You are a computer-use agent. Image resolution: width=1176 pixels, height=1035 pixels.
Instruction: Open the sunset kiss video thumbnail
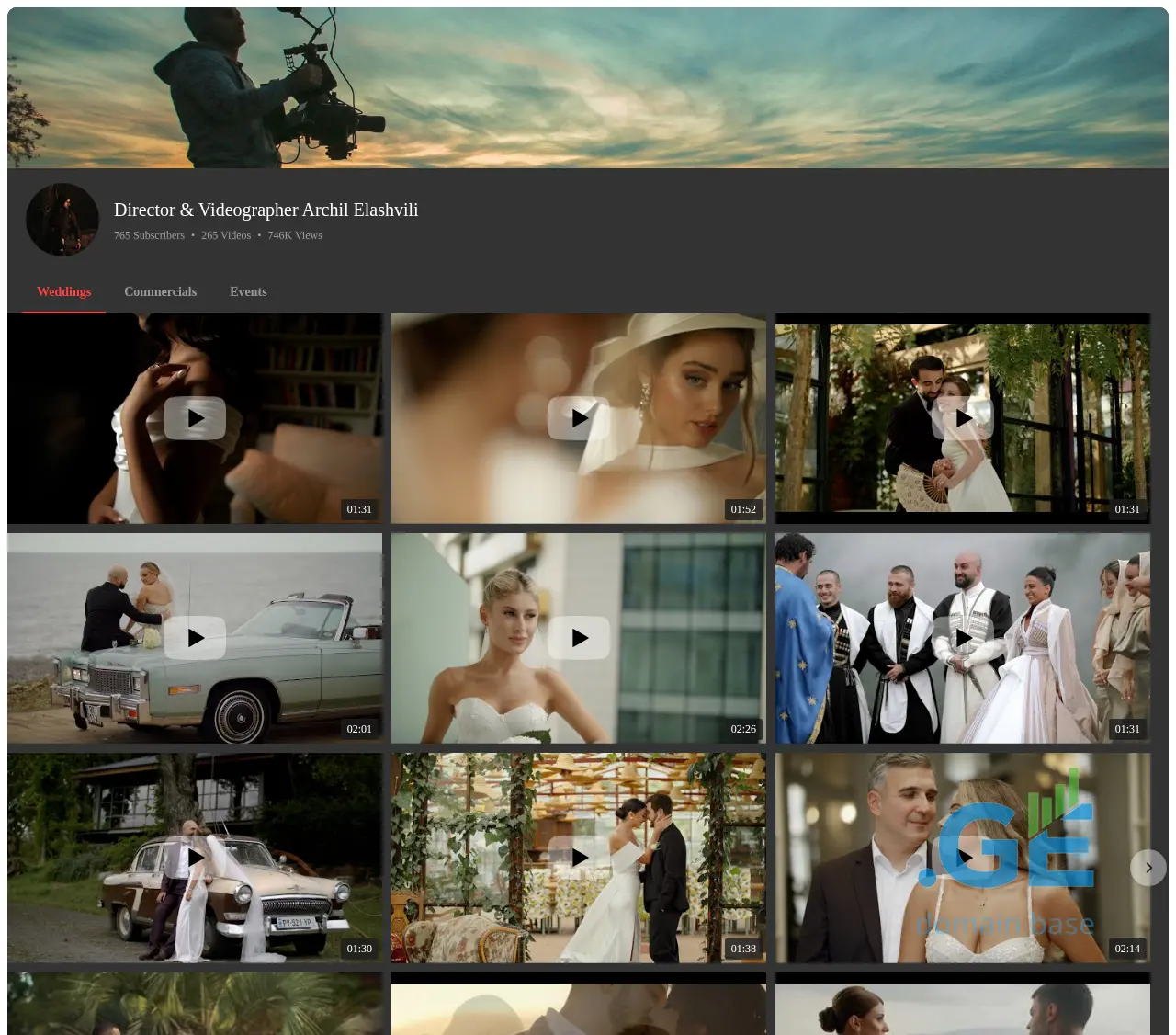click(579, 1007)
